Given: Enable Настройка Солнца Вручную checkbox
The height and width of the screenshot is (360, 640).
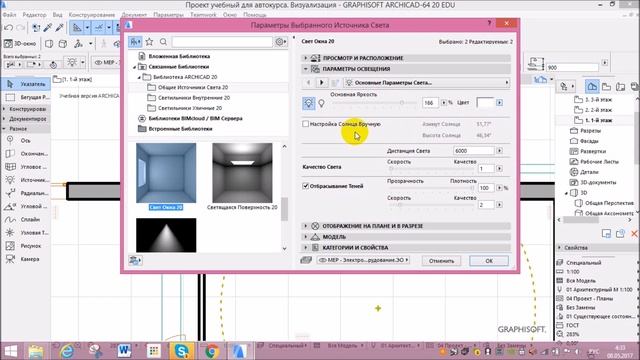Looking at the screenshot, I should [x=305, y=124].
